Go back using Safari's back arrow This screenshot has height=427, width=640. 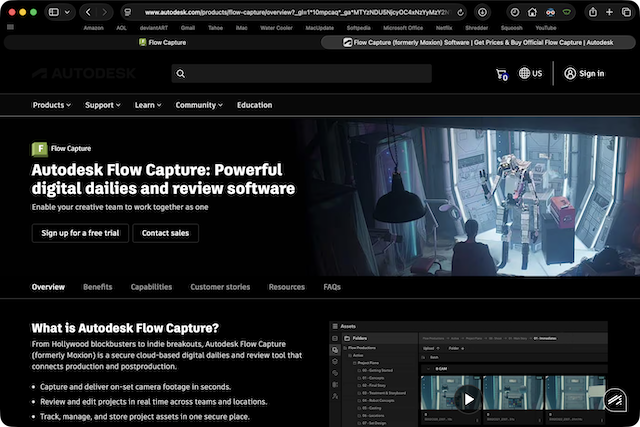click(88, 12)
